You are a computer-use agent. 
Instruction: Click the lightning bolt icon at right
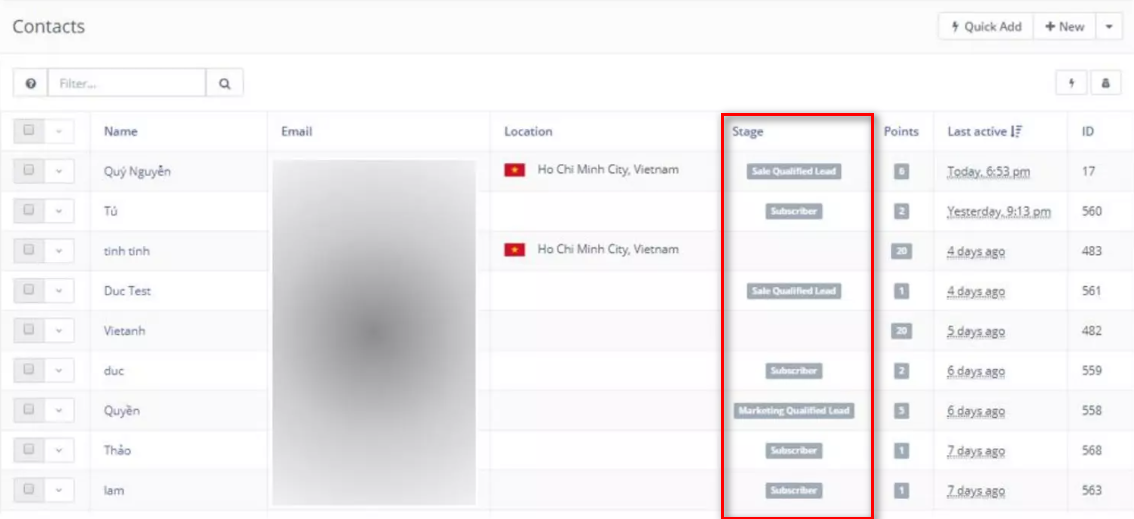[x=1071, y=84]
